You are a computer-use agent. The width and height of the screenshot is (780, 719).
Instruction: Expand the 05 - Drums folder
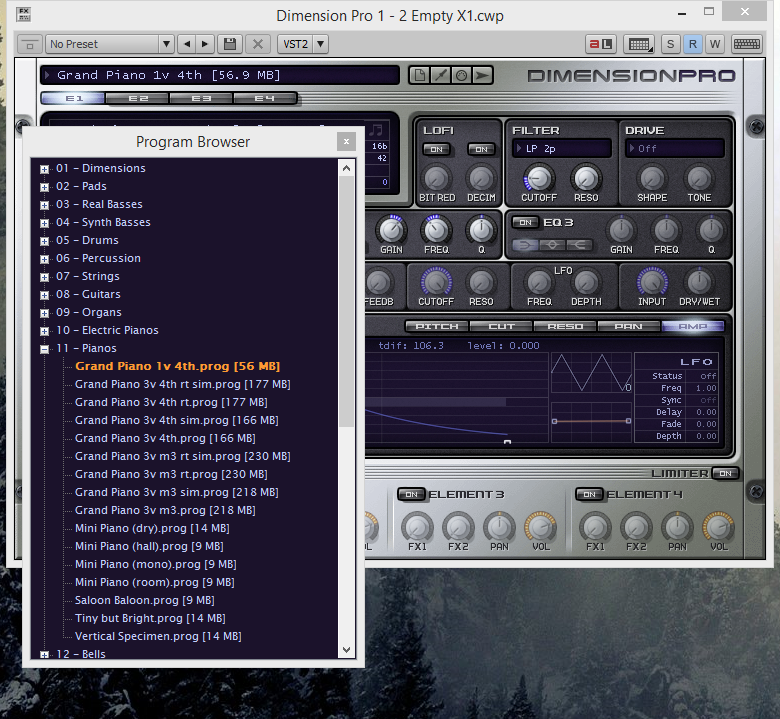pyautogui.click(x=44, y=241)
